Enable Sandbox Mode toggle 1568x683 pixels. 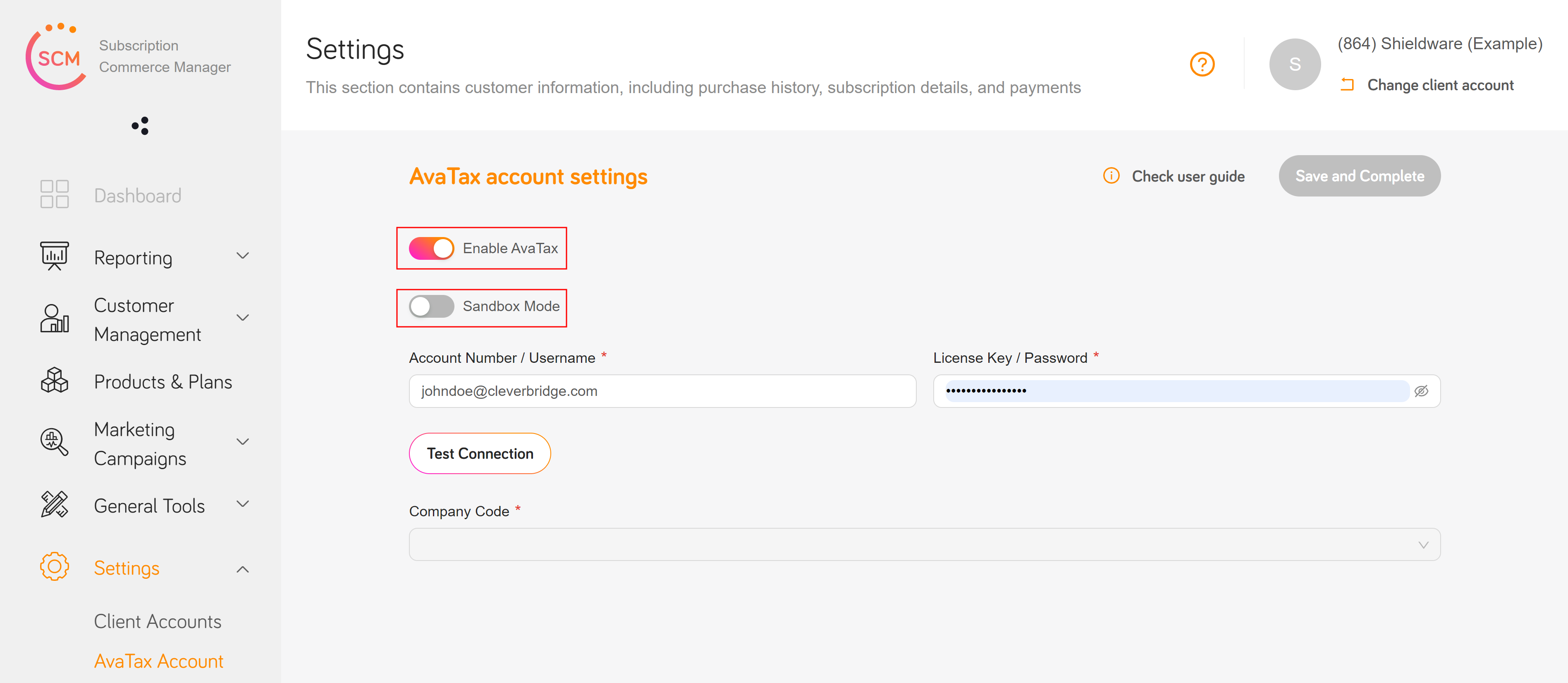pos(432,306)
